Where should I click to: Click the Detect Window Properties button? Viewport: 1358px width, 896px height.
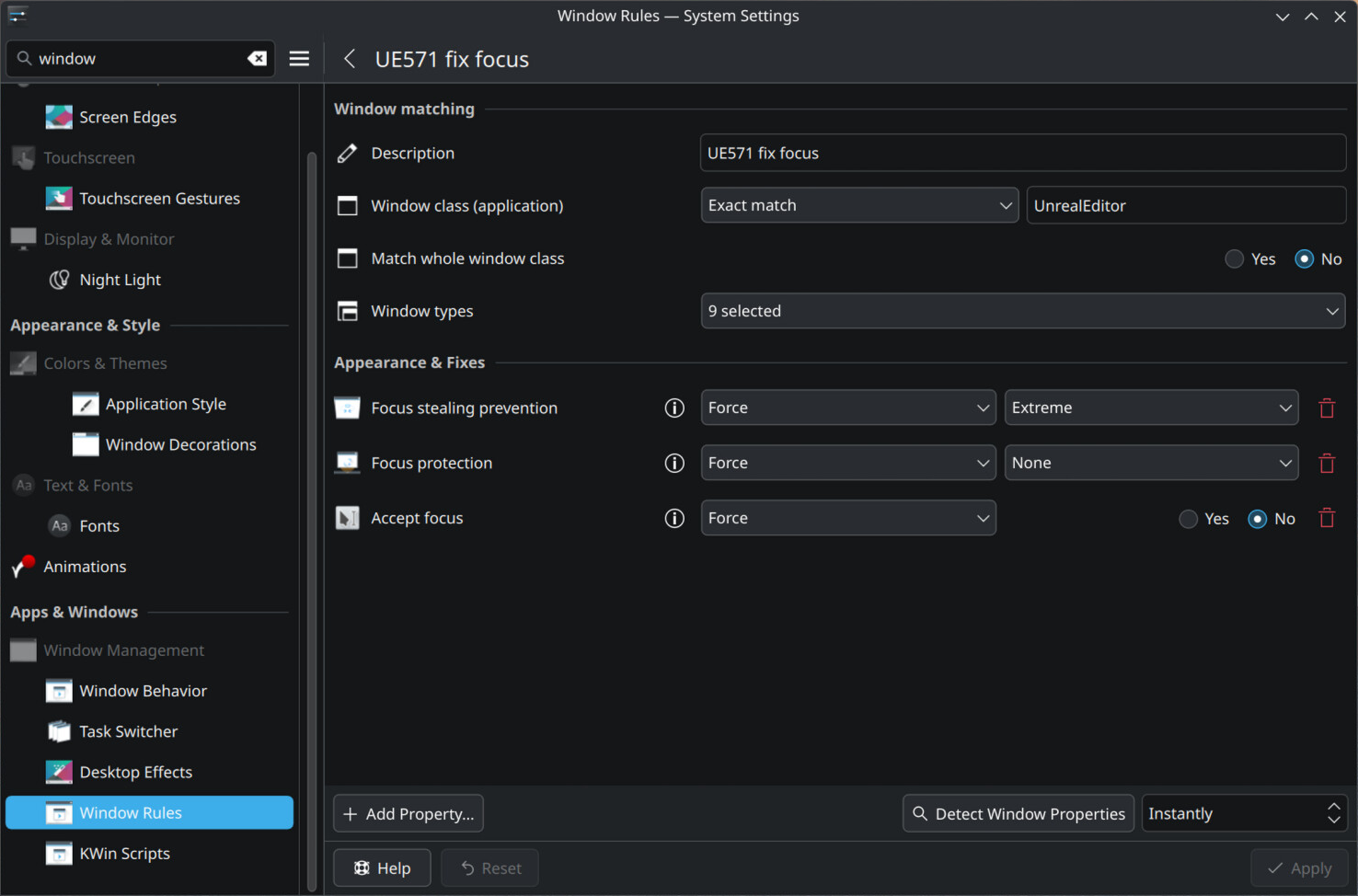[x=1018, y=813]
